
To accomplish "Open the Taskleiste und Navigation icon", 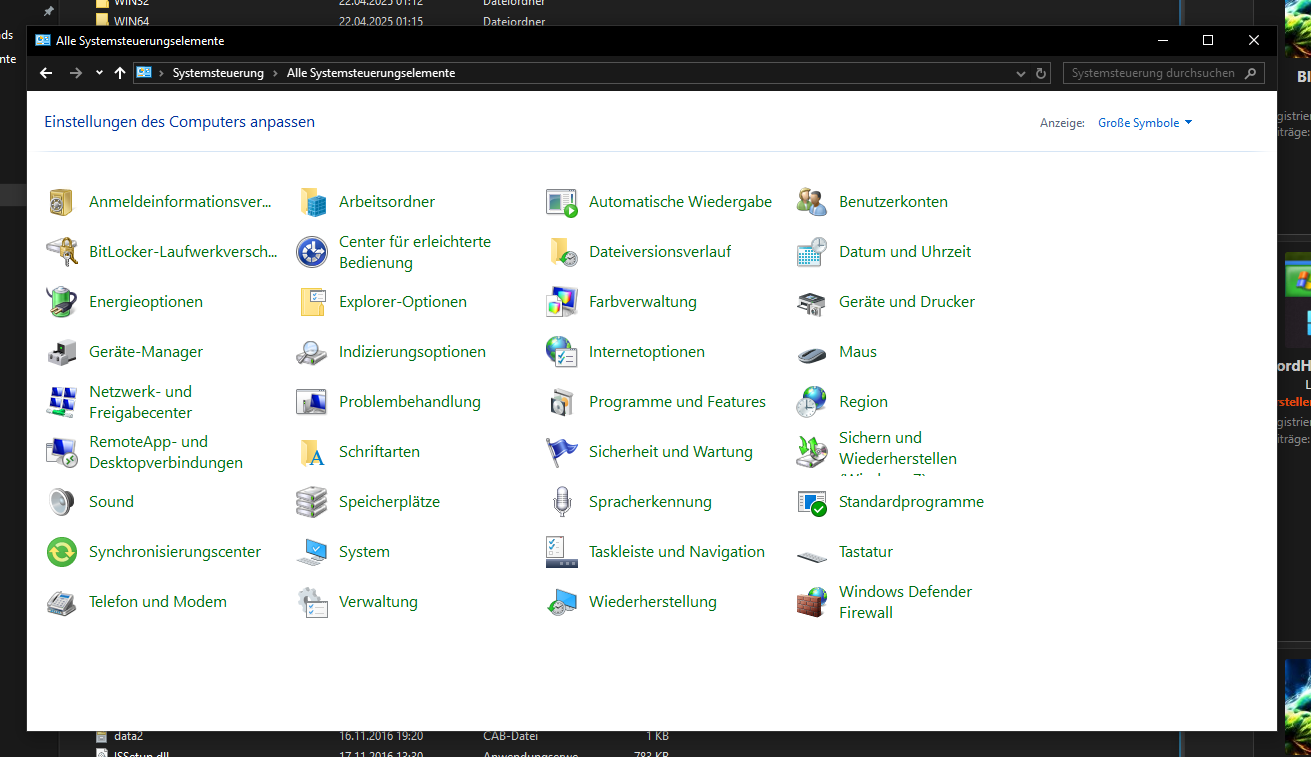I will tap(562, 552).
